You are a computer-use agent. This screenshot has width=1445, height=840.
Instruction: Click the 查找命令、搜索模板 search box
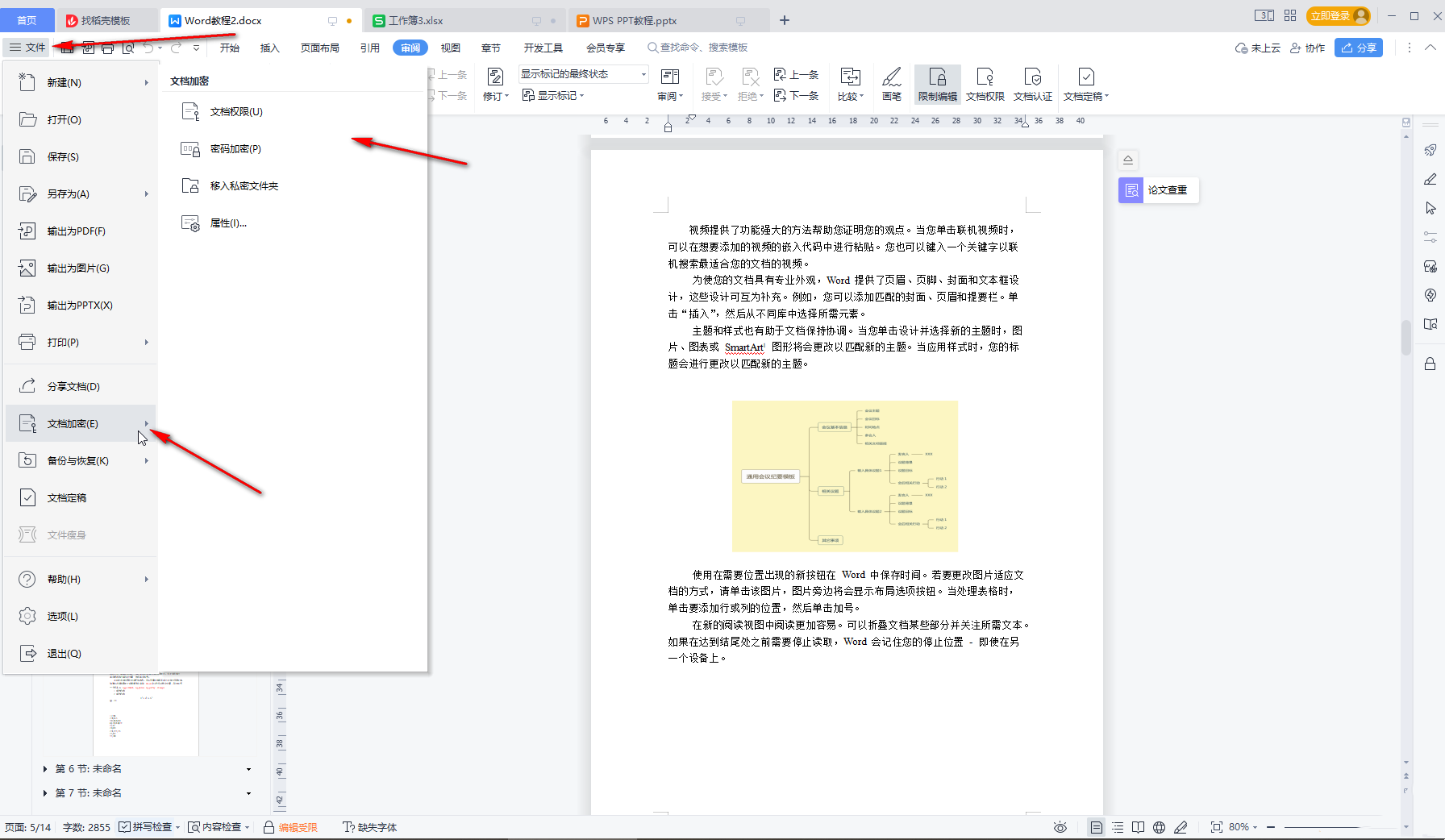[x=698, y=48]
